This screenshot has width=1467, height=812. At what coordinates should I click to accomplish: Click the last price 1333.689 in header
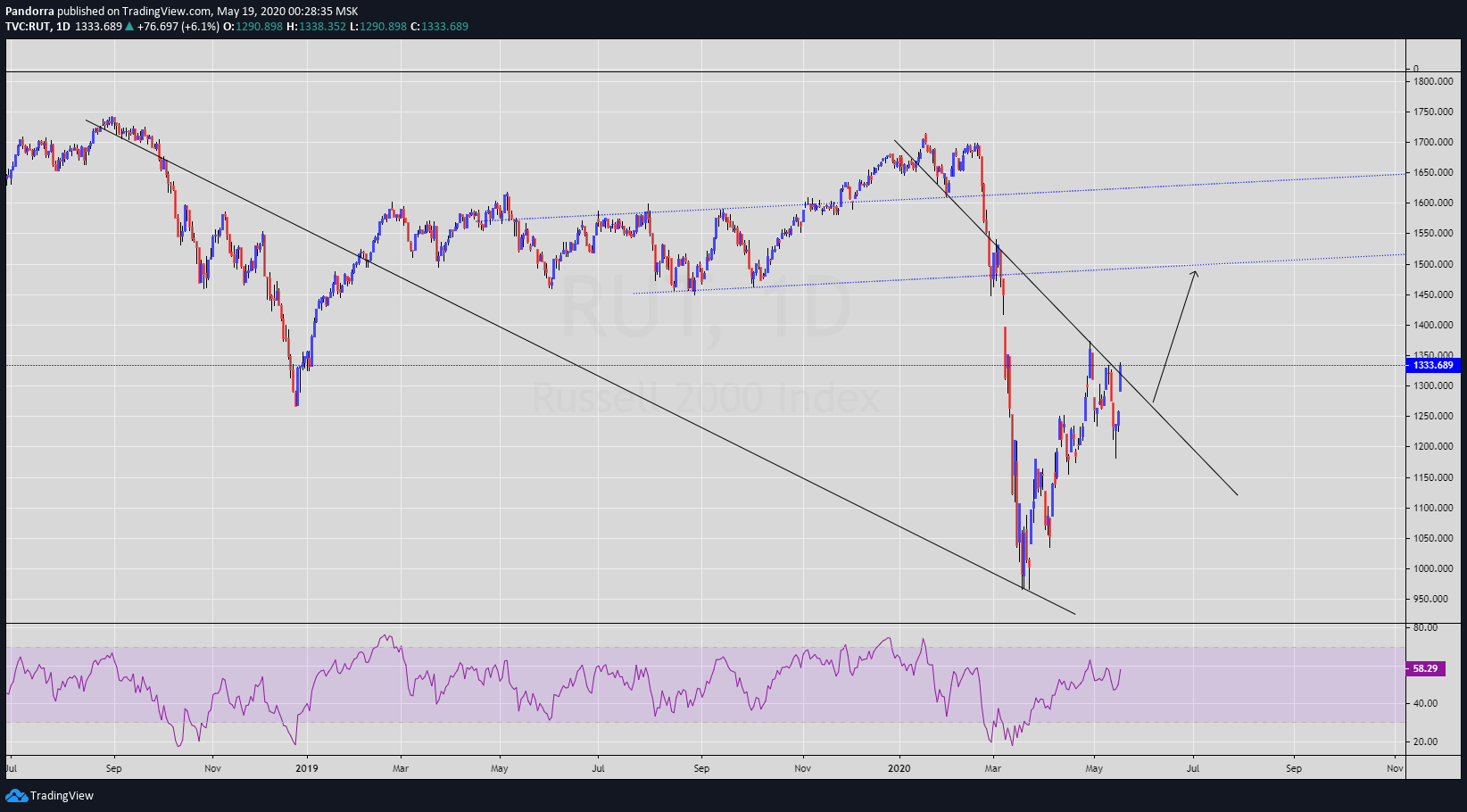click(98, 27)
